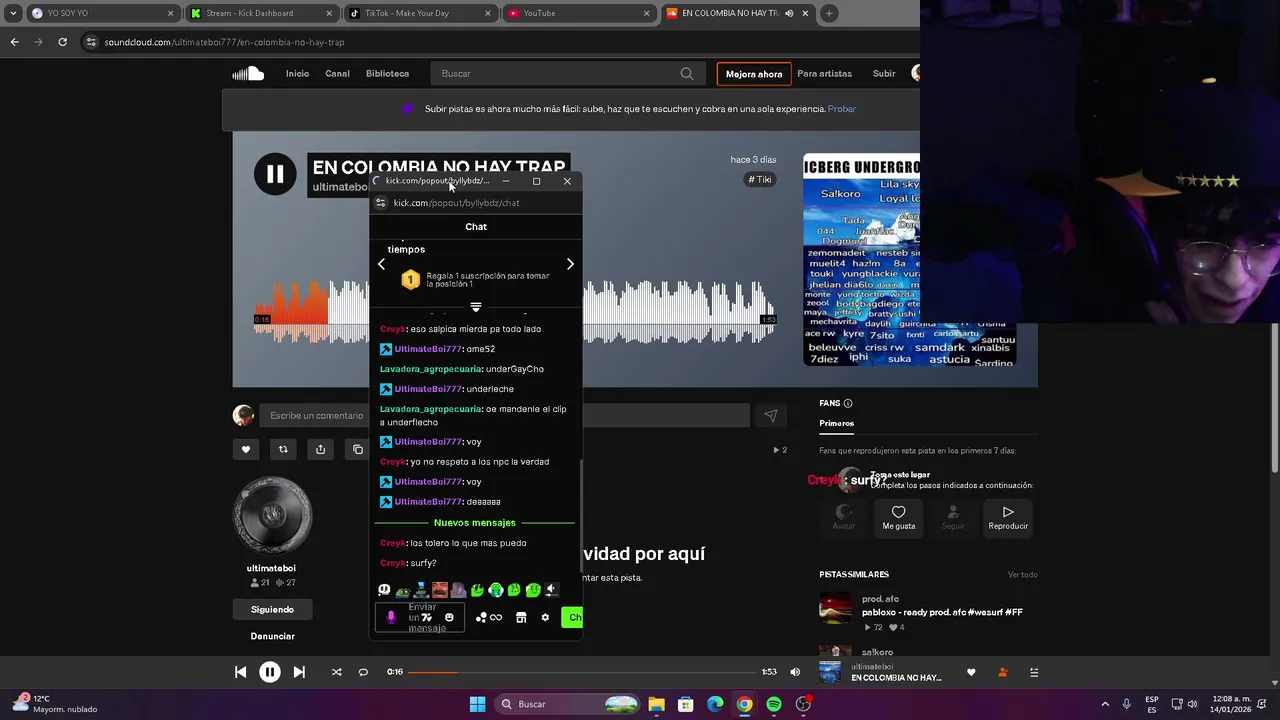Click the Reproducir step button
Screen dimensions: 1280x720
click(x=1008, y=518)
